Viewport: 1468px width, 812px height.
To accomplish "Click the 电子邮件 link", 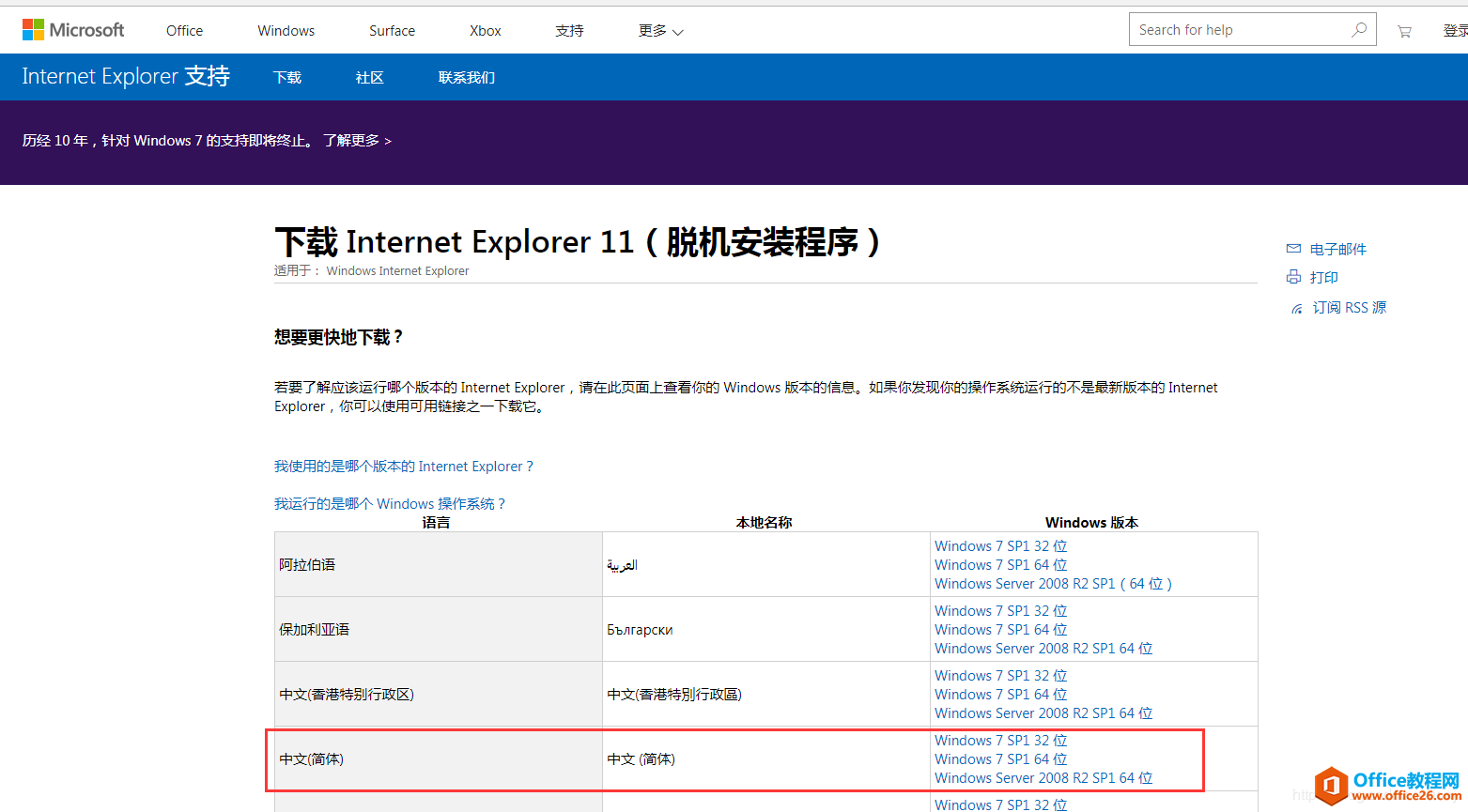I will (x=1338, y=249).
